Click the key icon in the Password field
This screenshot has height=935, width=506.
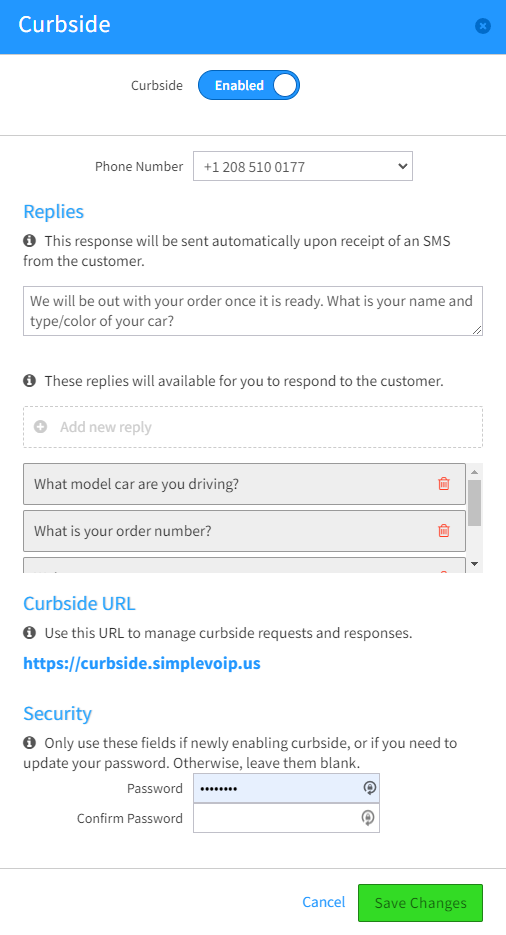[369, 788]
